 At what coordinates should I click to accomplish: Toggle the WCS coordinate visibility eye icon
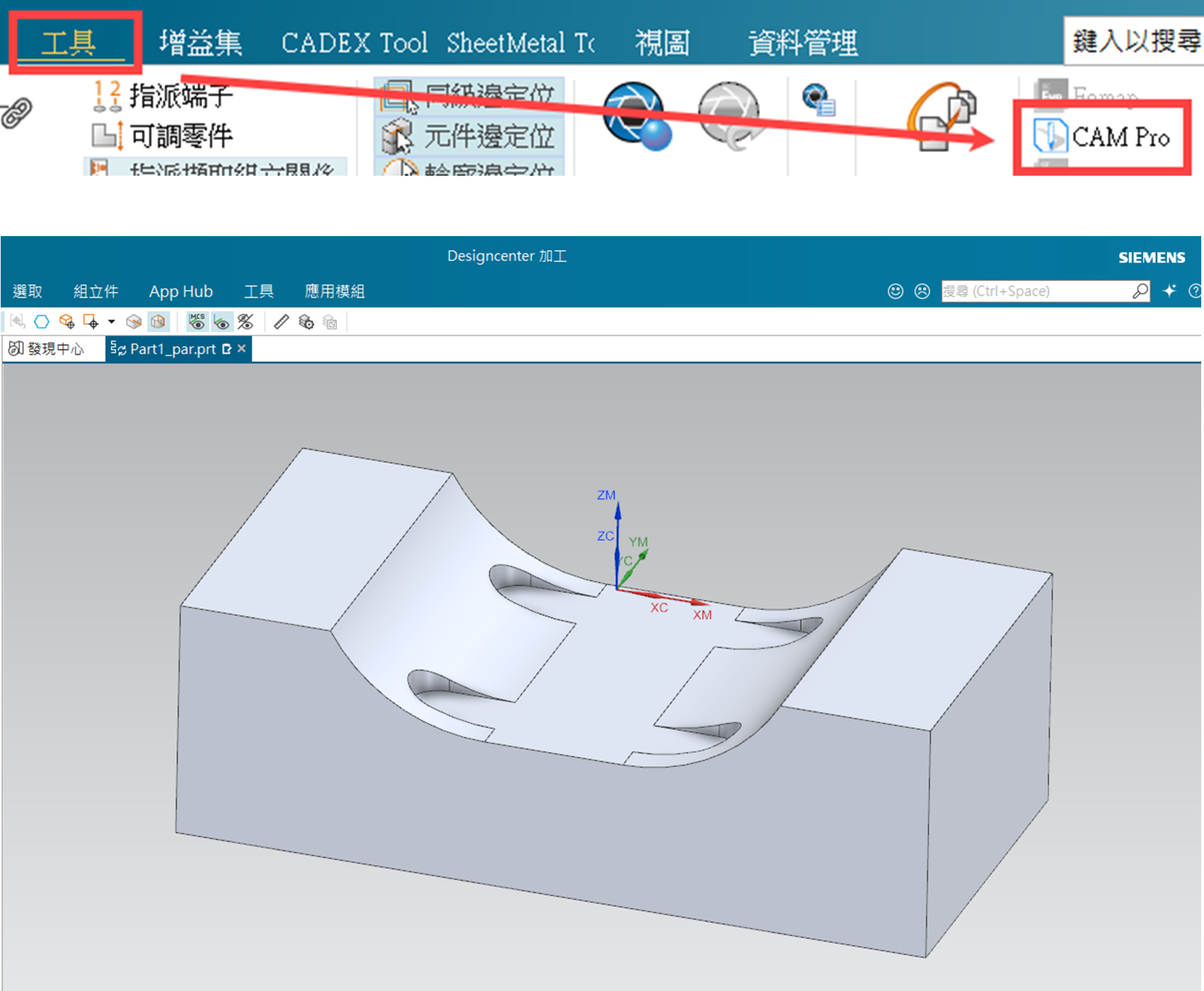click(222, 322)
